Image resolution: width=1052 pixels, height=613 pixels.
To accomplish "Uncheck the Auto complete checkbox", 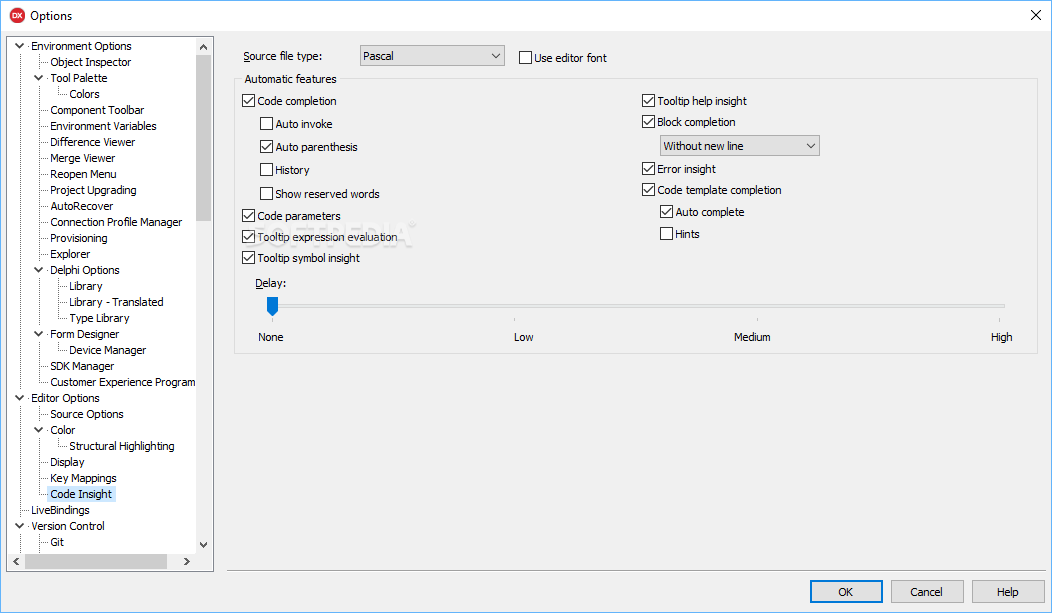I will [666, 212].
